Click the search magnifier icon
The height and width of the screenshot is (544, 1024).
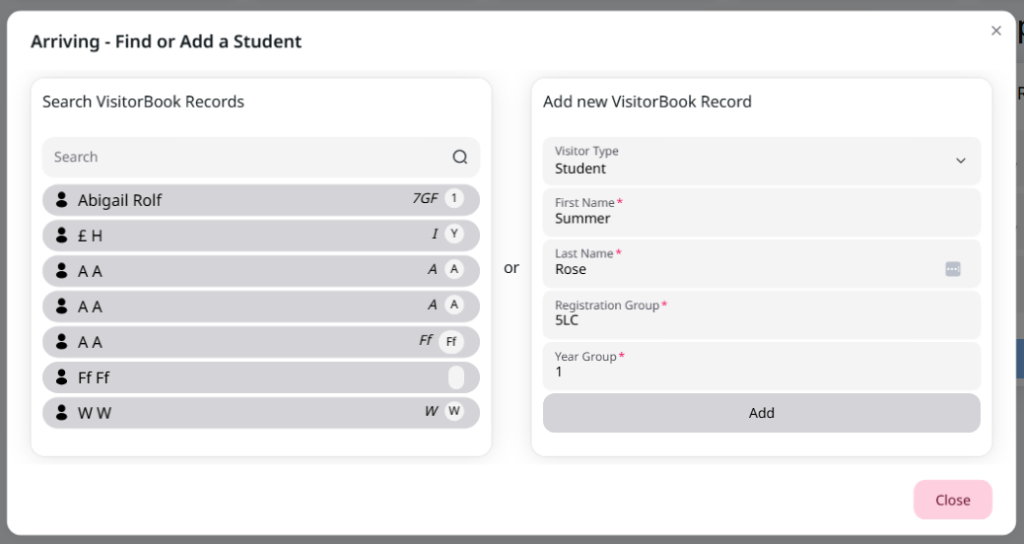point(460,157)
